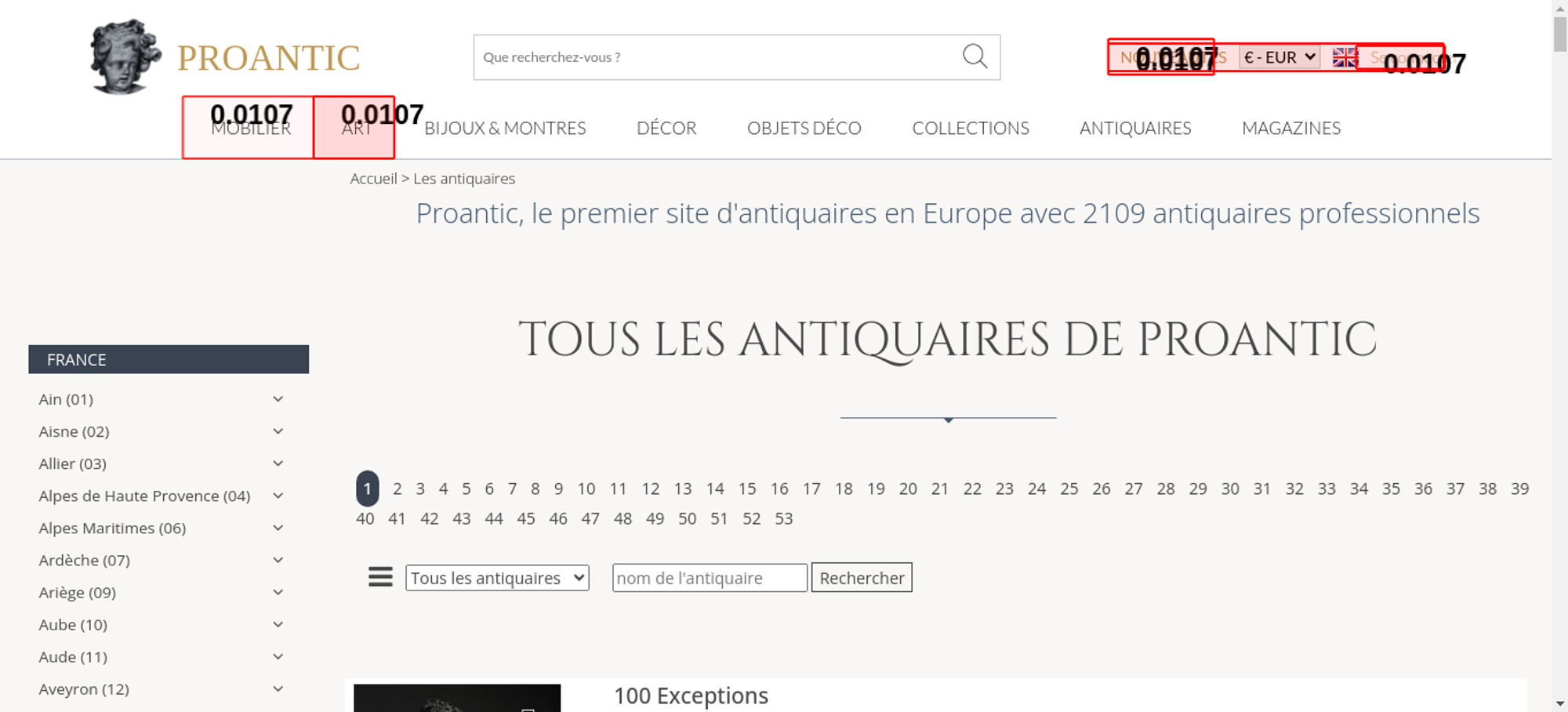Open the 'Tous les antiquaires' dropdown
Screen dimensions: 1568x712
(497, 578)
